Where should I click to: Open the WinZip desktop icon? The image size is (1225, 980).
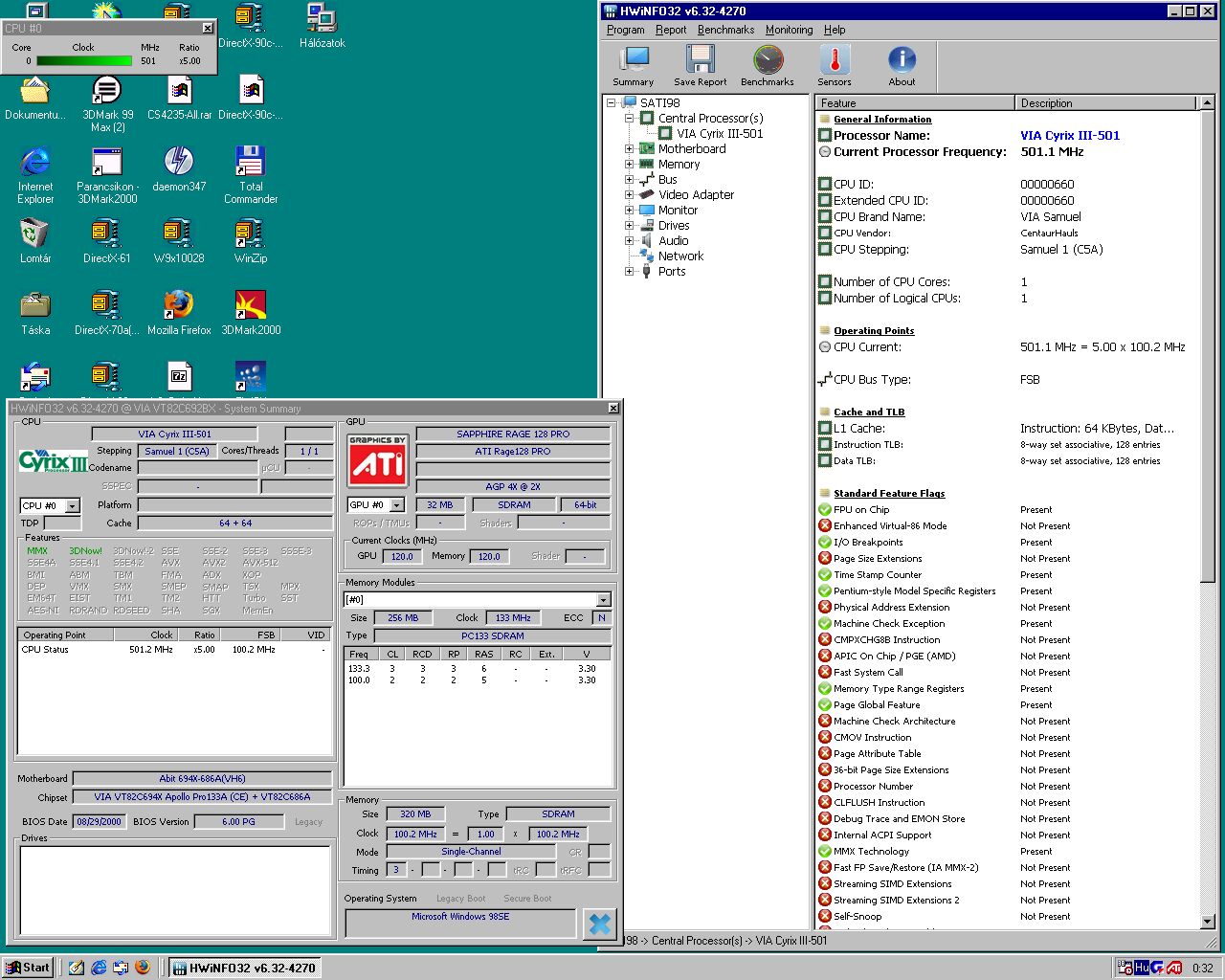pyautogui.click(x=251, y=241)
